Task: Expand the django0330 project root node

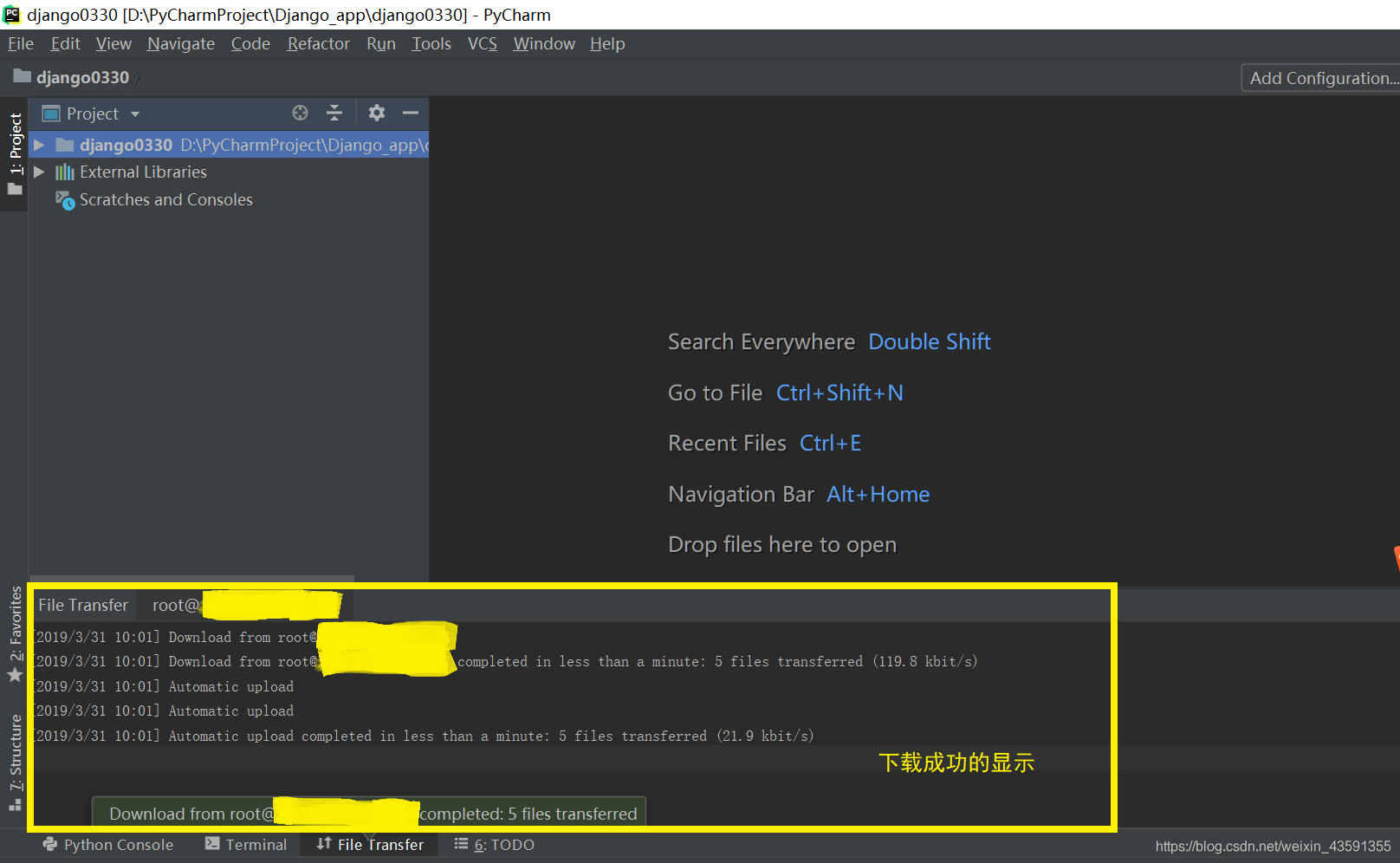Action: (x=39, y=145)
